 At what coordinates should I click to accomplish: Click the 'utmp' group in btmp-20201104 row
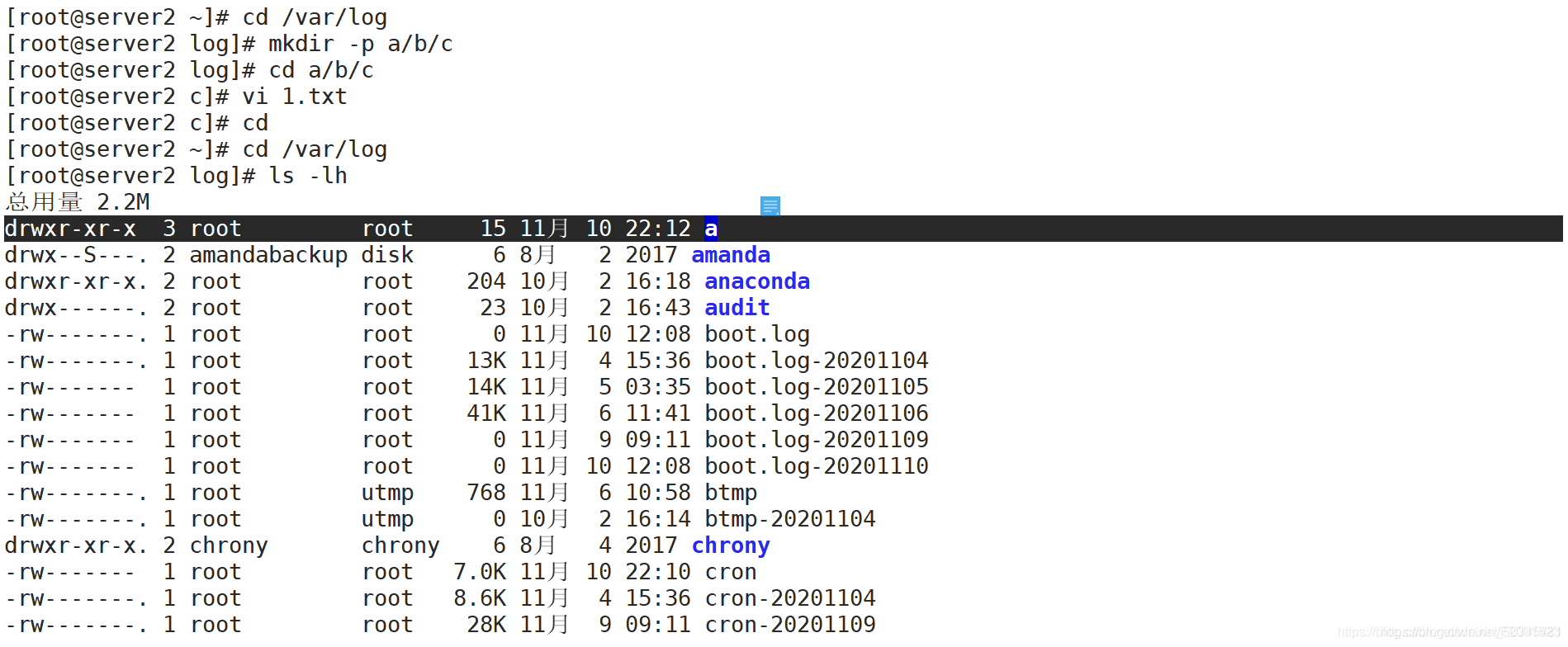[x=387, y=520]
